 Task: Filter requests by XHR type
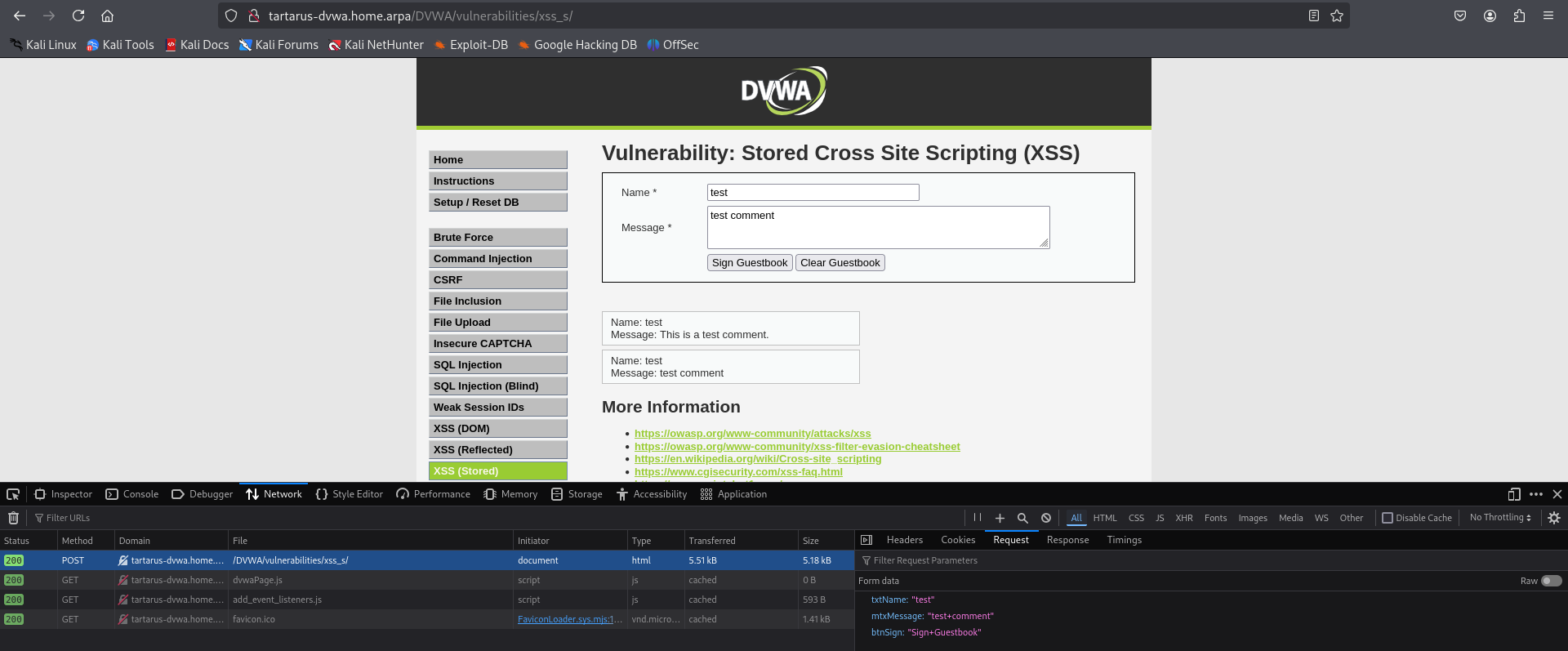point(1183,518)
